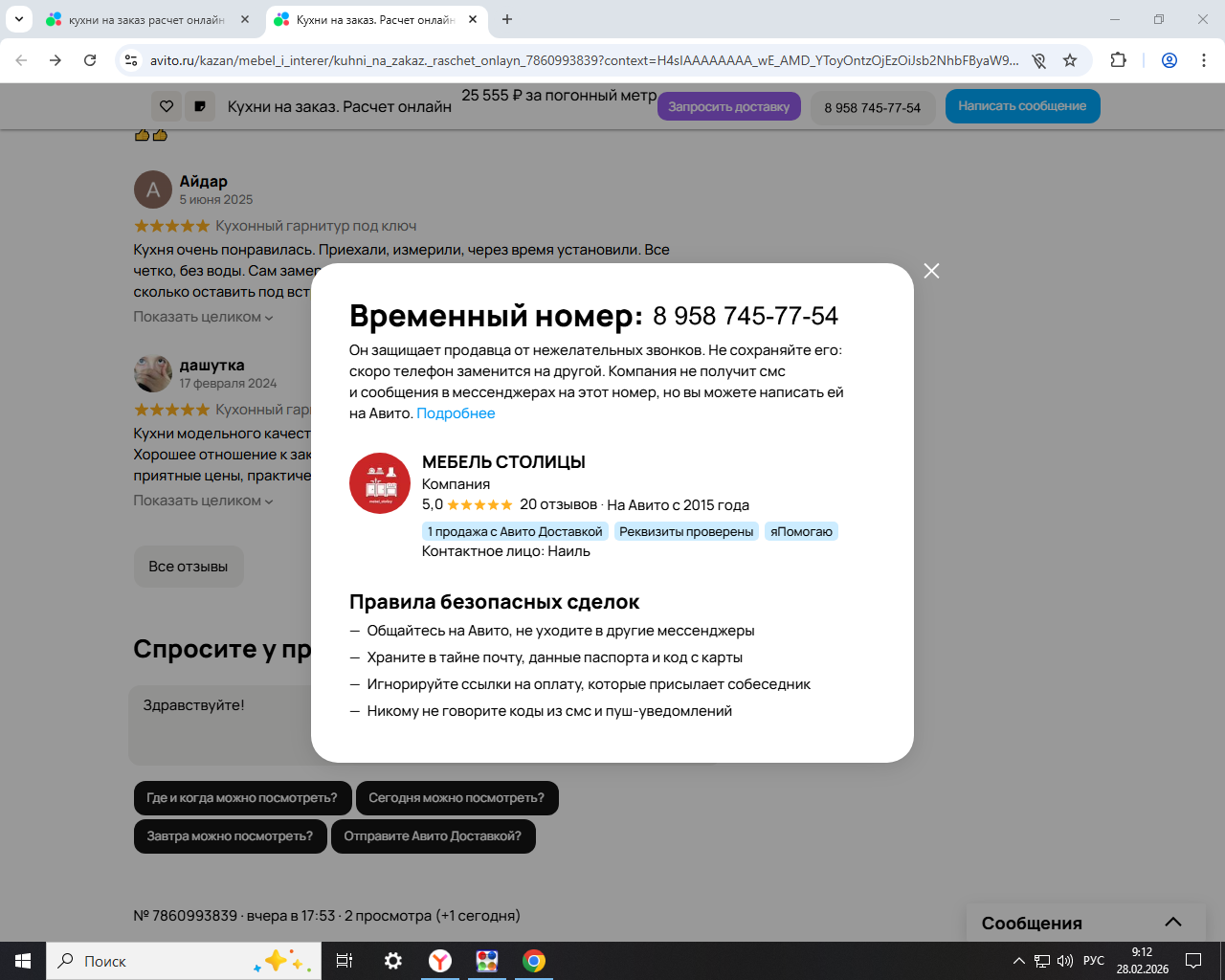Open the taskbar clock showing 9:12
Screen dimensions: 1225x980
coord(1142,961)
